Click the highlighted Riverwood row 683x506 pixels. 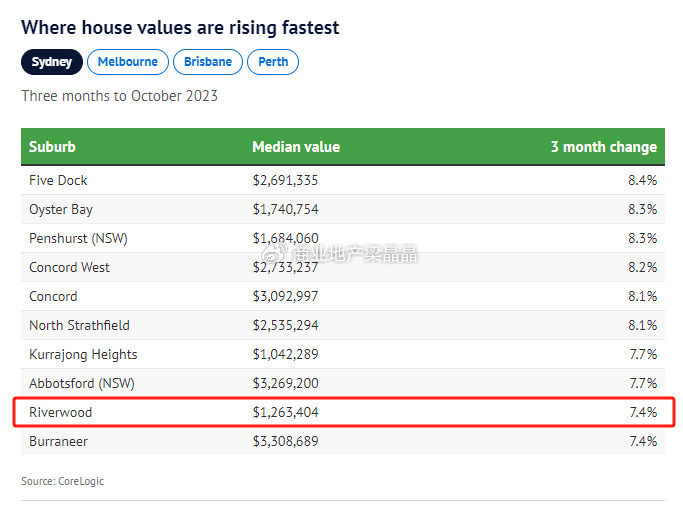[342, 412]
